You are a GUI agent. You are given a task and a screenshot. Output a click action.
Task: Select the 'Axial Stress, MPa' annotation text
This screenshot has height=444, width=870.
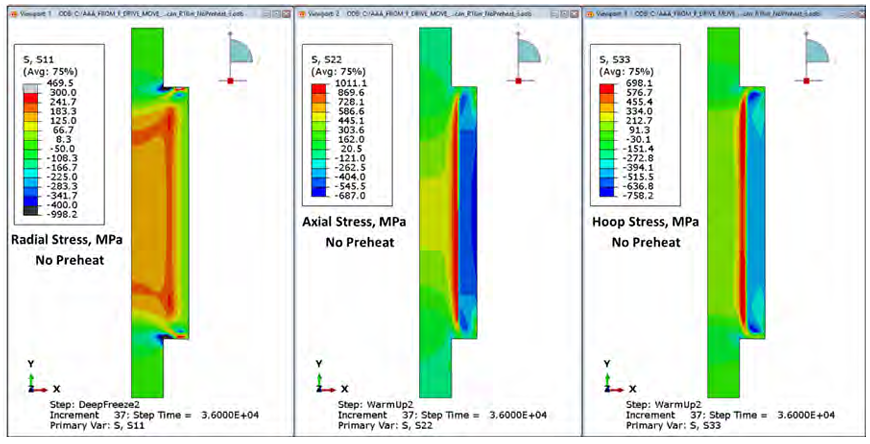click(x=356, y=224)
